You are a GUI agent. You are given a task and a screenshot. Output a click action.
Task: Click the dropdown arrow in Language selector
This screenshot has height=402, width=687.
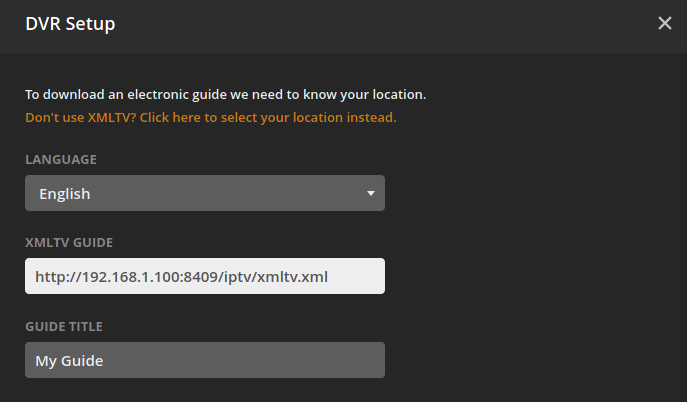click(x=370, y=193)
